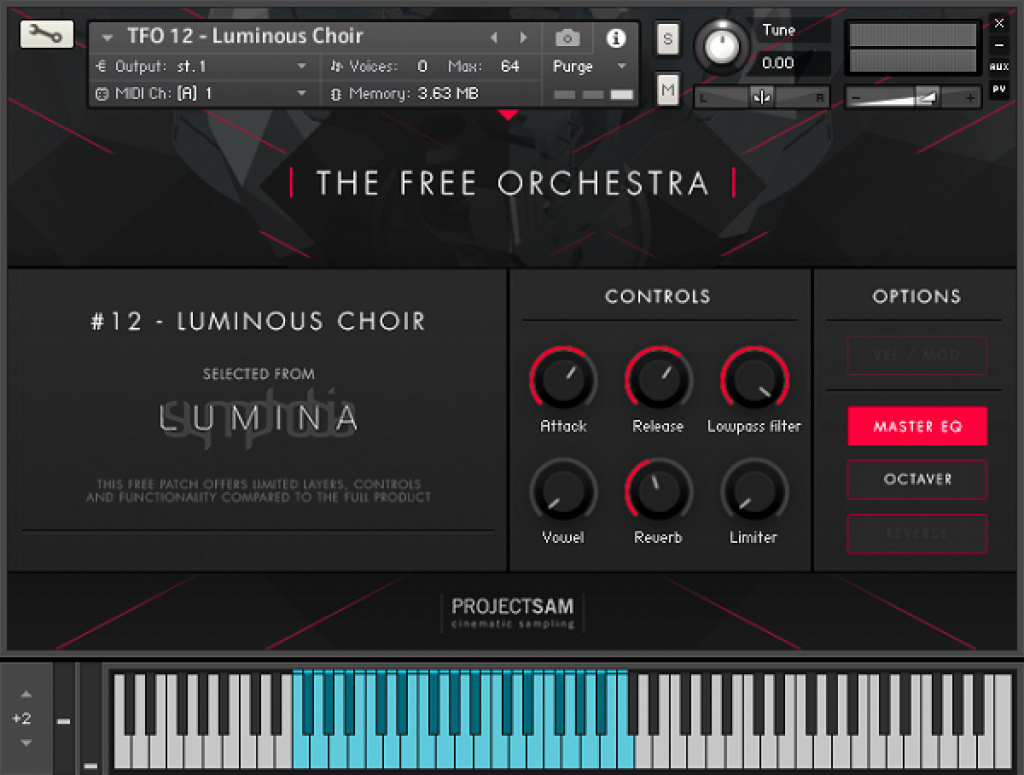
Task: Load the next instrument with right arrow
Action: point(524,36)
